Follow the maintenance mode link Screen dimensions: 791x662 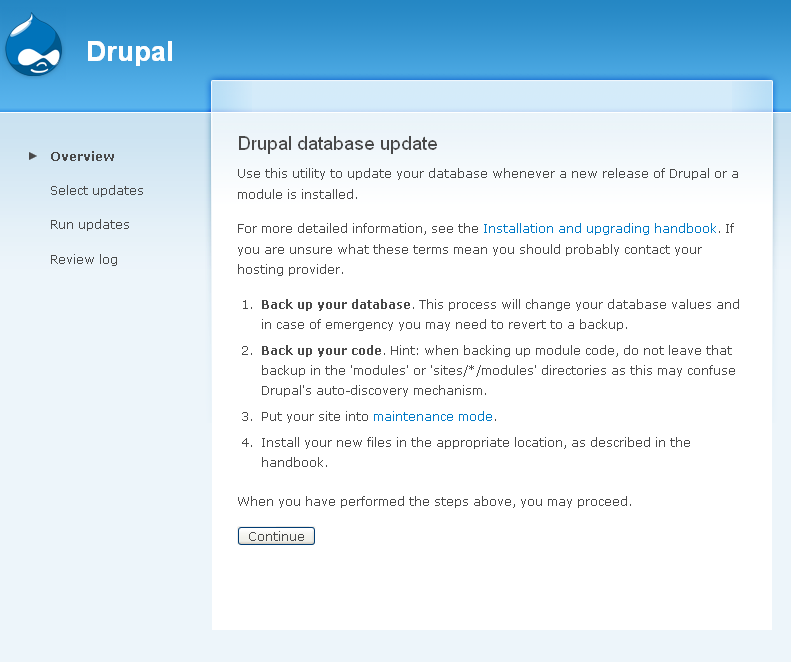tap(433, 416)
